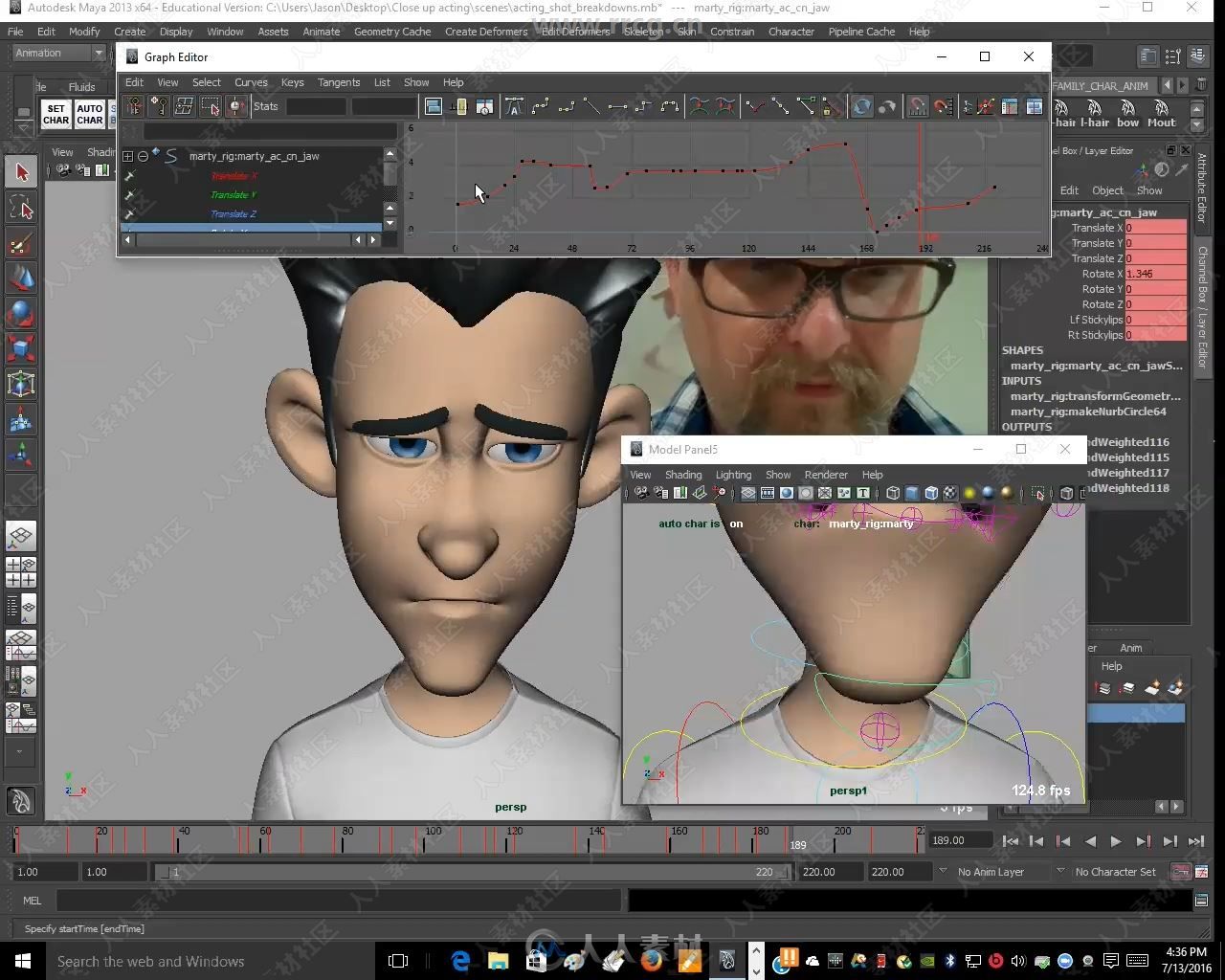This screenshot has width=1225, height=980.
Task: Click Plateau tangents icon in Graph Editor
Action: (x=669, y=106)
